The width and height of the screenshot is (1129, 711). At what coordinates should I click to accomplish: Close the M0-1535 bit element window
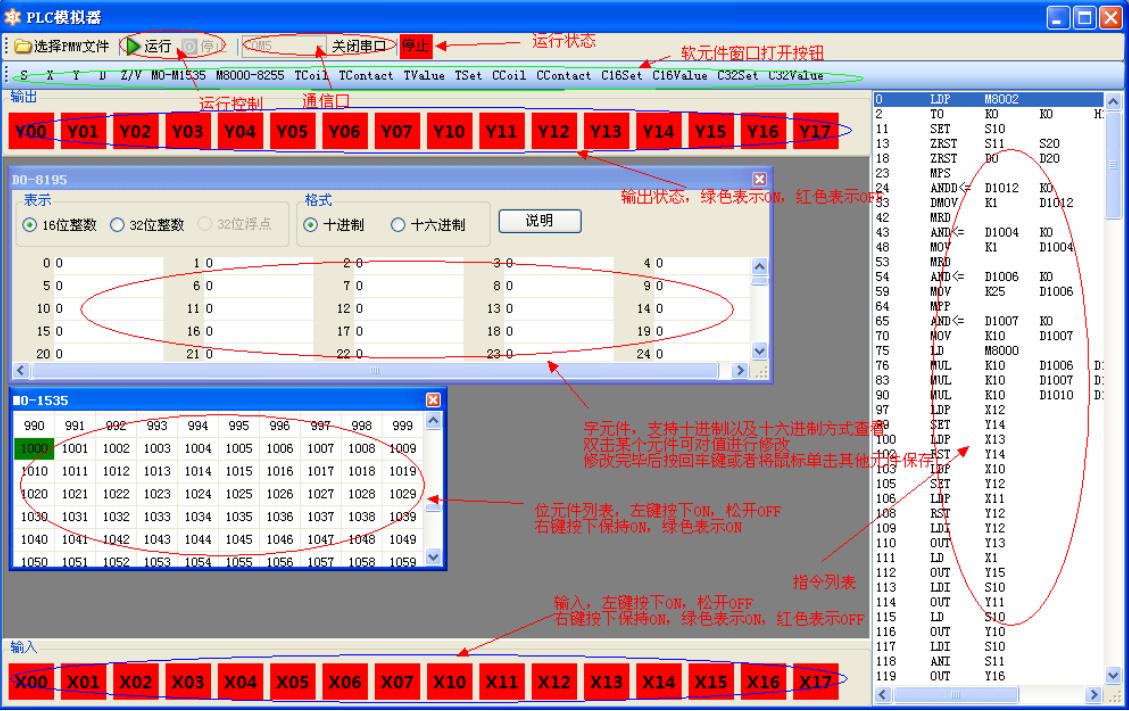pyautogui.click(x=433, y=400)
